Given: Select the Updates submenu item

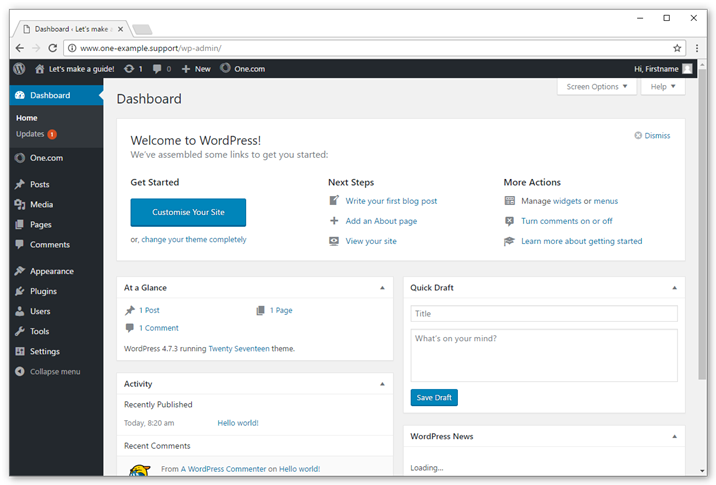Looking at the screenshot, I should (36, 134).
